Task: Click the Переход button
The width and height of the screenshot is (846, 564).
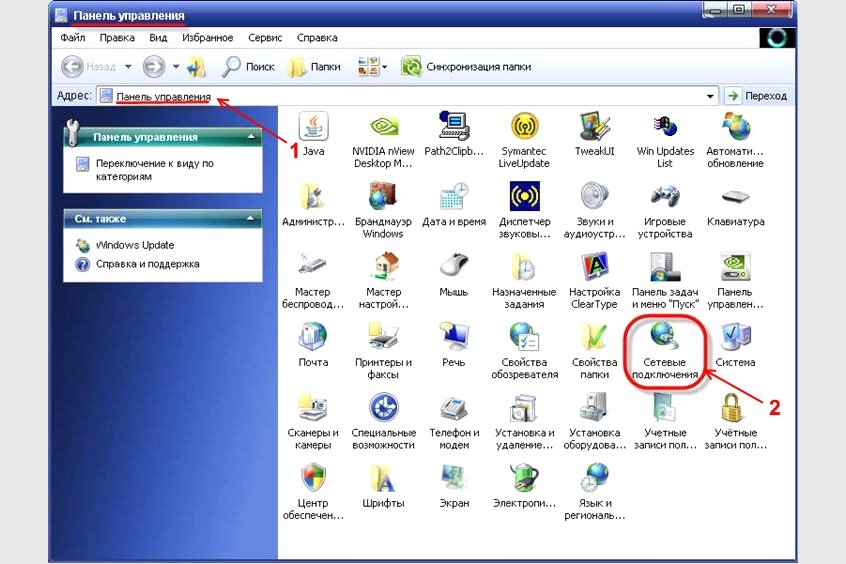Action: tap(758, 96)
